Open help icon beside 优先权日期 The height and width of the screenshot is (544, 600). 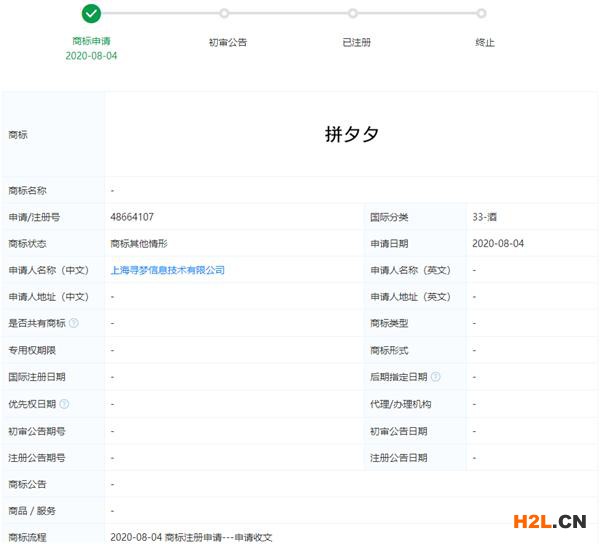pos(64,404)
